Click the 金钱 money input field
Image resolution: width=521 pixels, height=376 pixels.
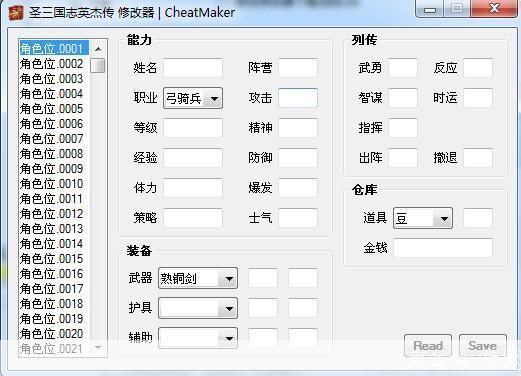click(x=443, y=248)
